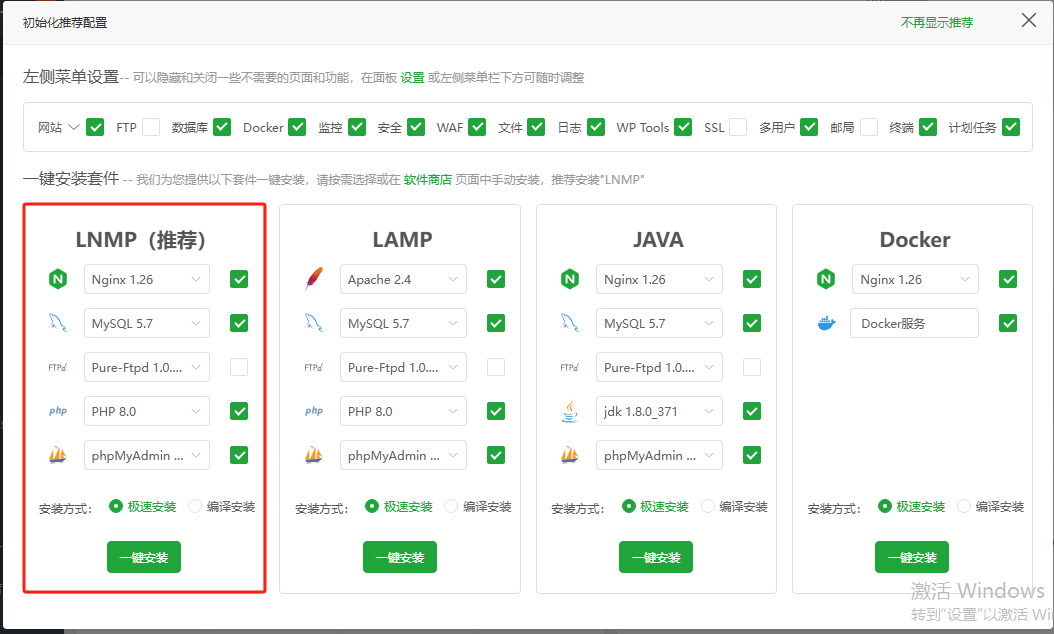Check the Pure-Ftpd checkbox in LNMP panel
The height and width of the screenshot is (634, 1054).
(239, 367)
